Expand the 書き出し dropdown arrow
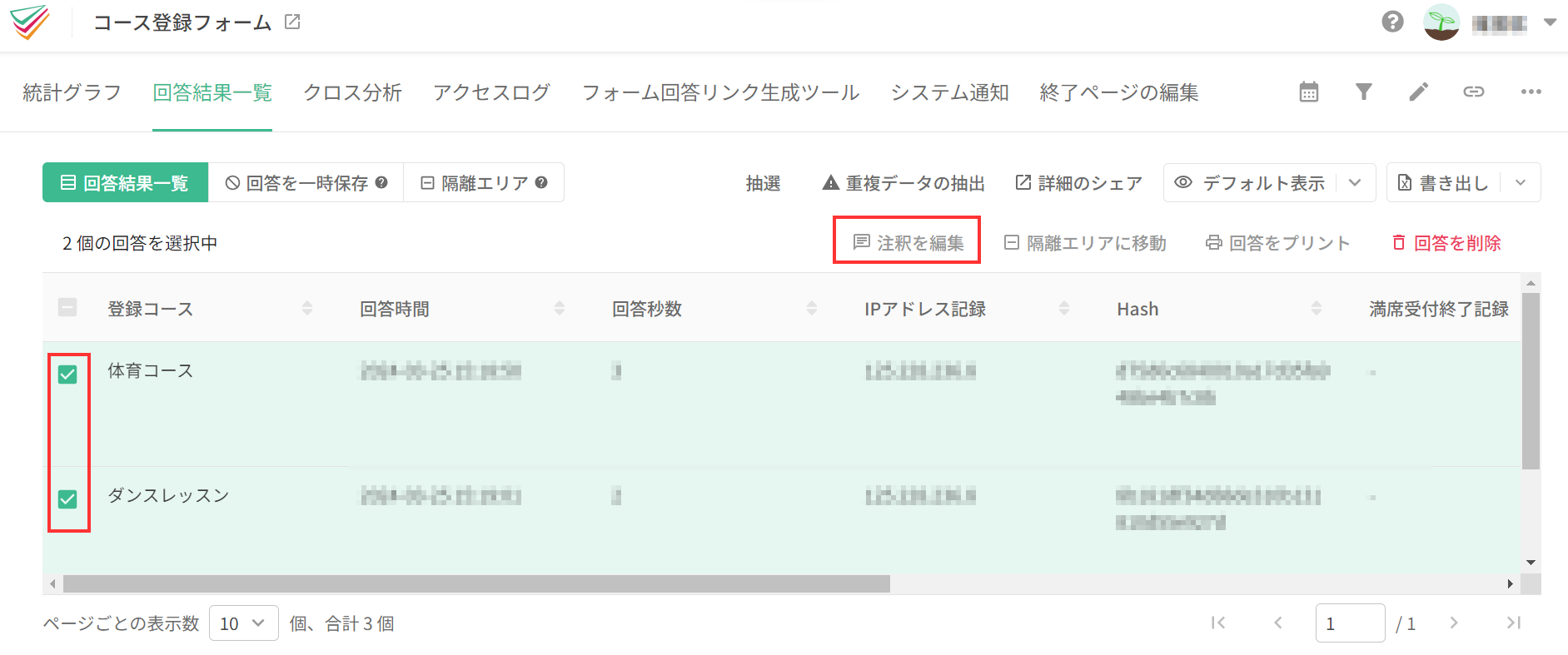 [x=1521, y=182]
